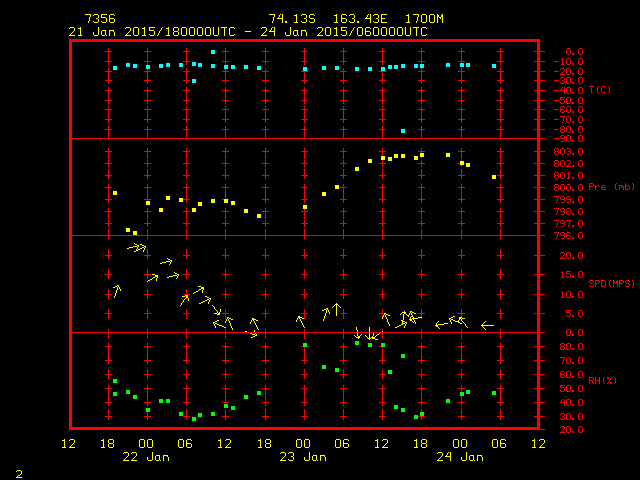Click the number 2 at bottom left
The image size is (640, 480).
(19, 474)
